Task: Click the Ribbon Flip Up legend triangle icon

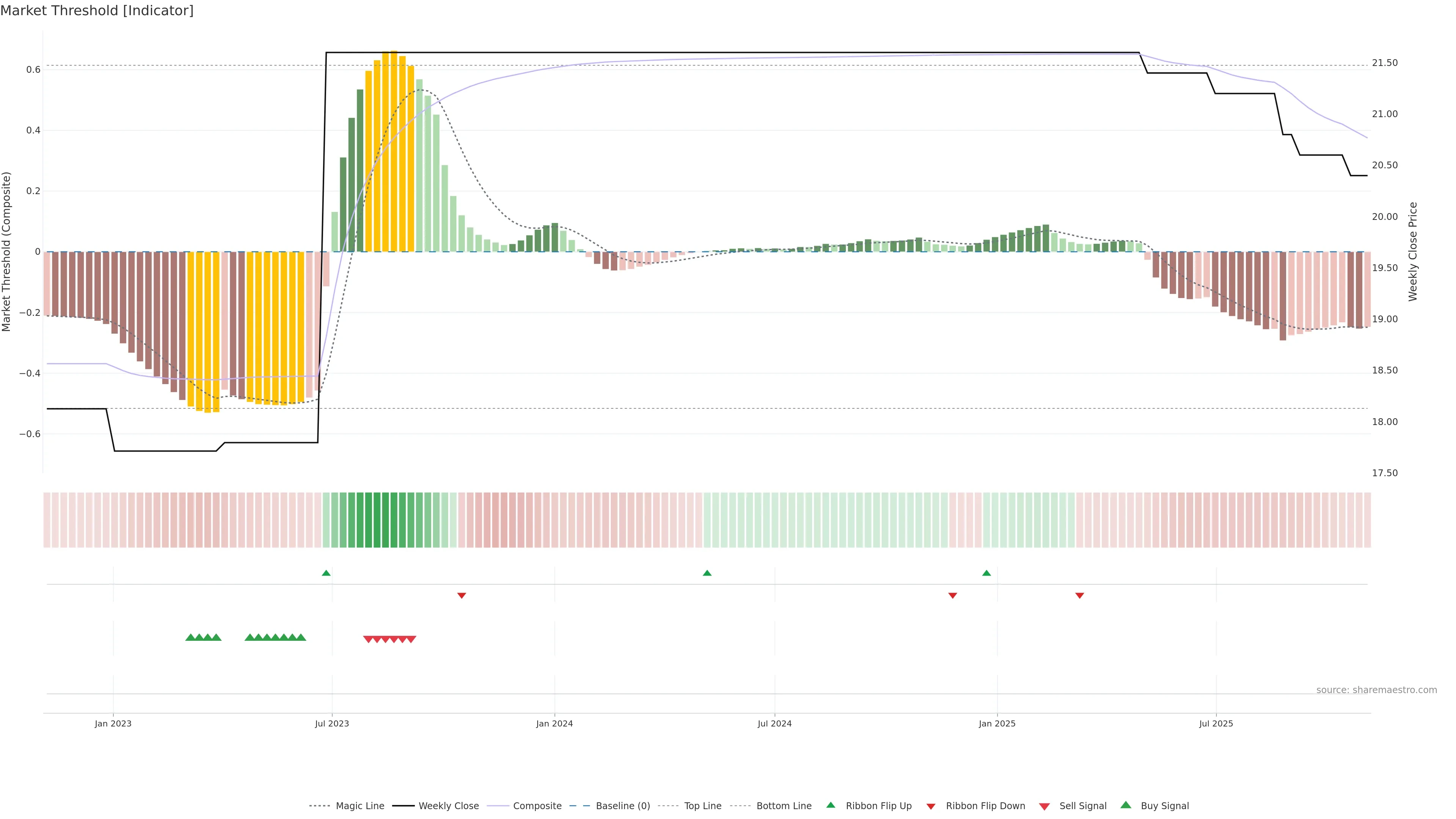Action: pyautogui.click(x=830, y=805)
